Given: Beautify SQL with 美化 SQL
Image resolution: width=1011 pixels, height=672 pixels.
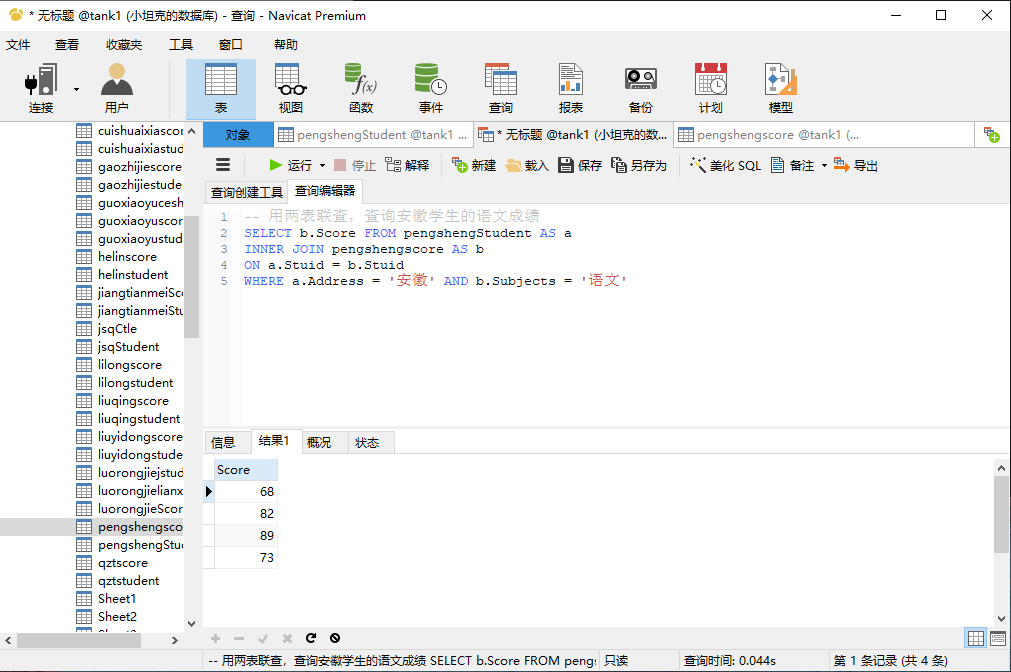Looking at the screenshot, I should 725,166.
